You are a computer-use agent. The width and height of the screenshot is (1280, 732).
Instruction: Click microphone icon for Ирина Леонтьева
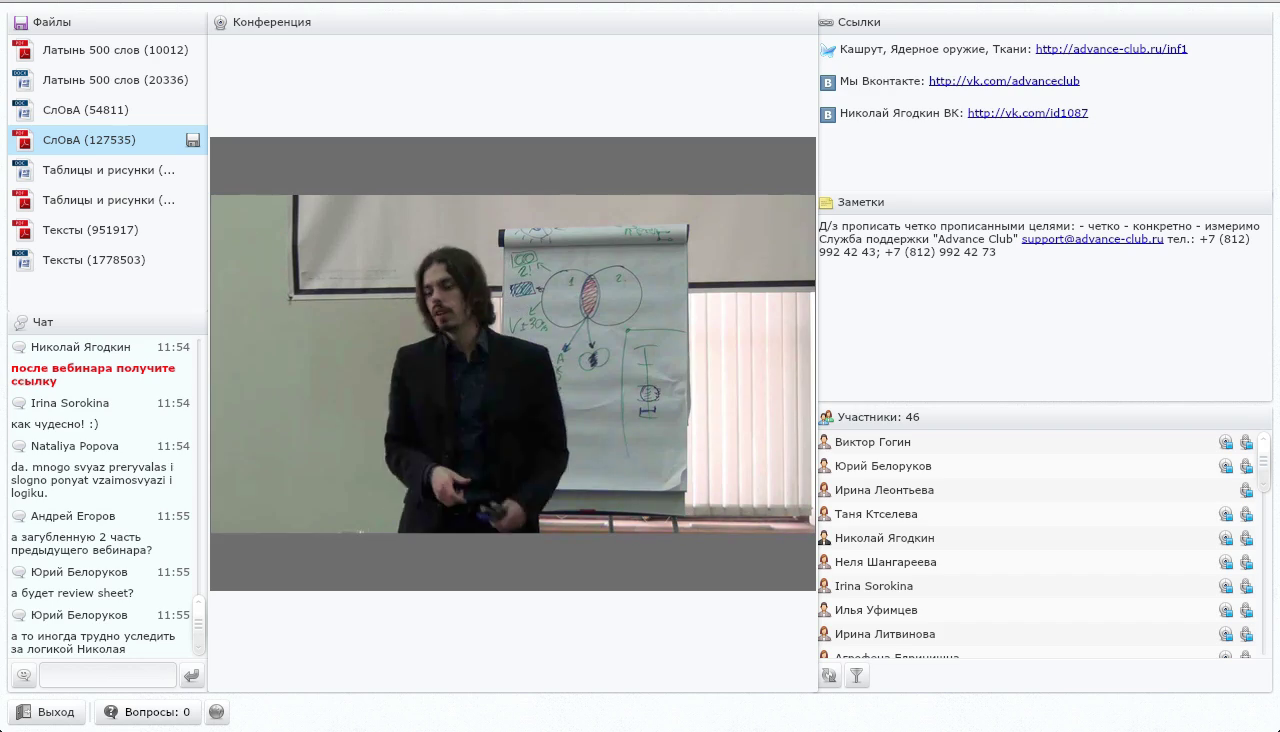tap(1246, 490)
